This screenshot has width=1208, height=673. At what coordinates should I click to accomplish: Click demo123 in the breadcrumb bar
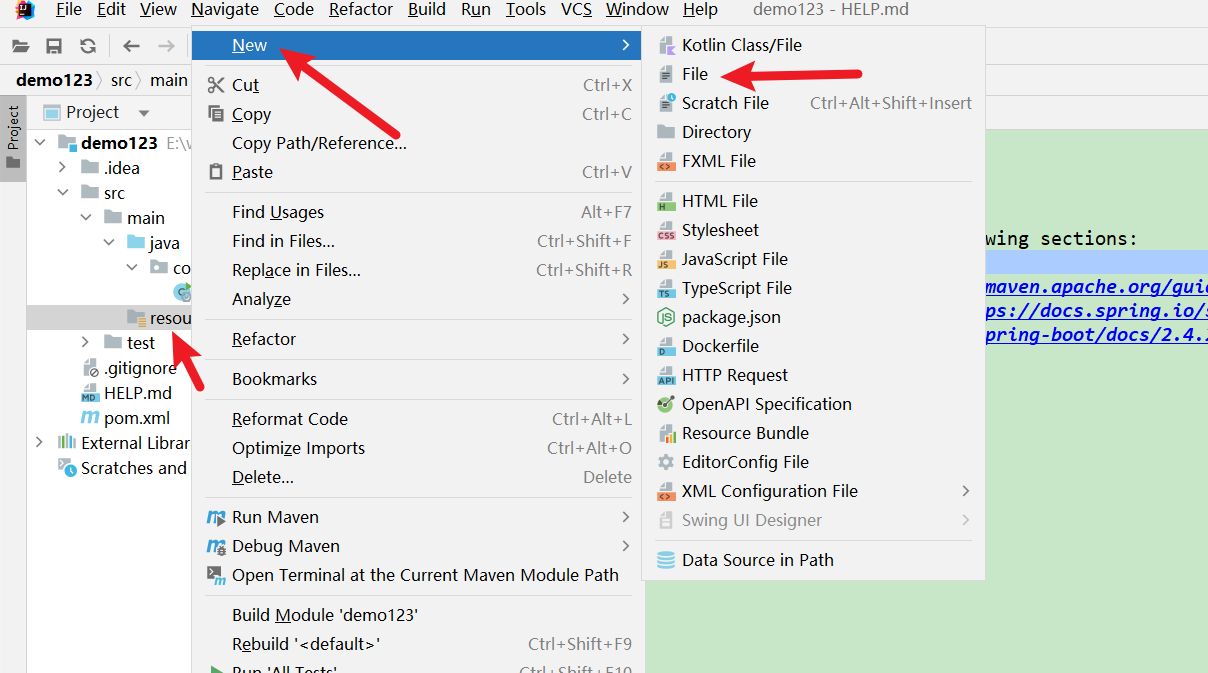[54, 80]
